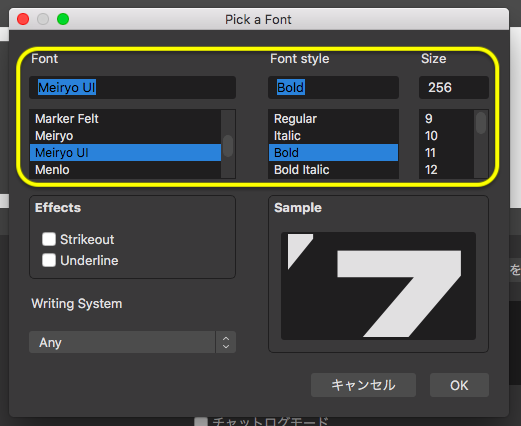The image size is (521, 426).
Task: Enable the Underline effect checkbox
Action: pos(49,260)
